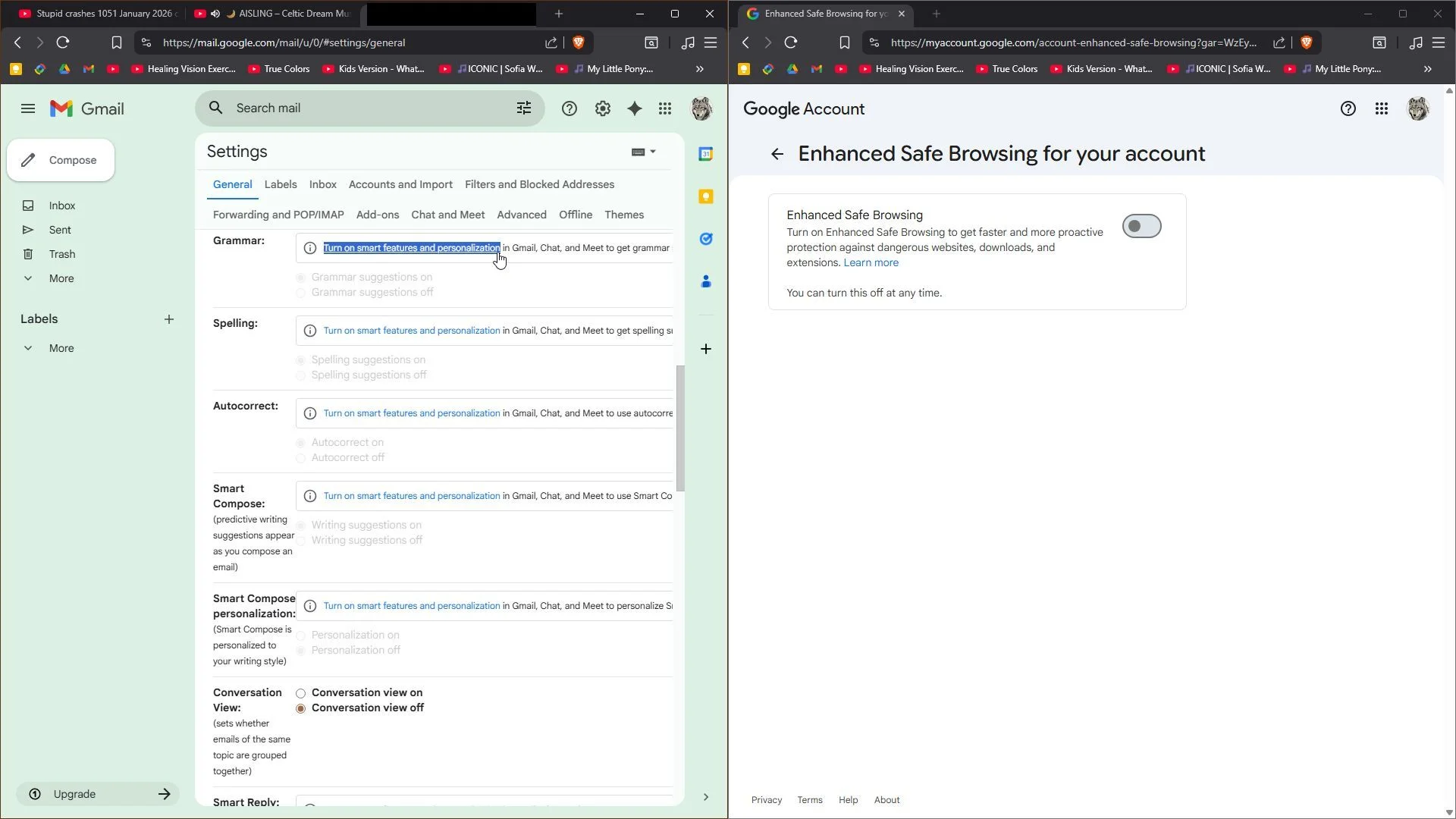Open Gemini sparkle icon in Gmail

(x=635, y=108)
